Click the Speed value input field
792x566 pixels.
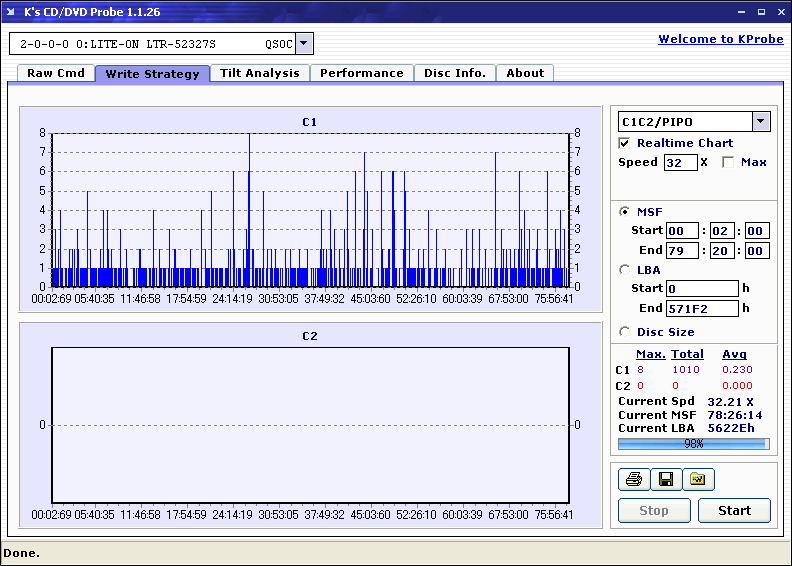click(680, 162)
